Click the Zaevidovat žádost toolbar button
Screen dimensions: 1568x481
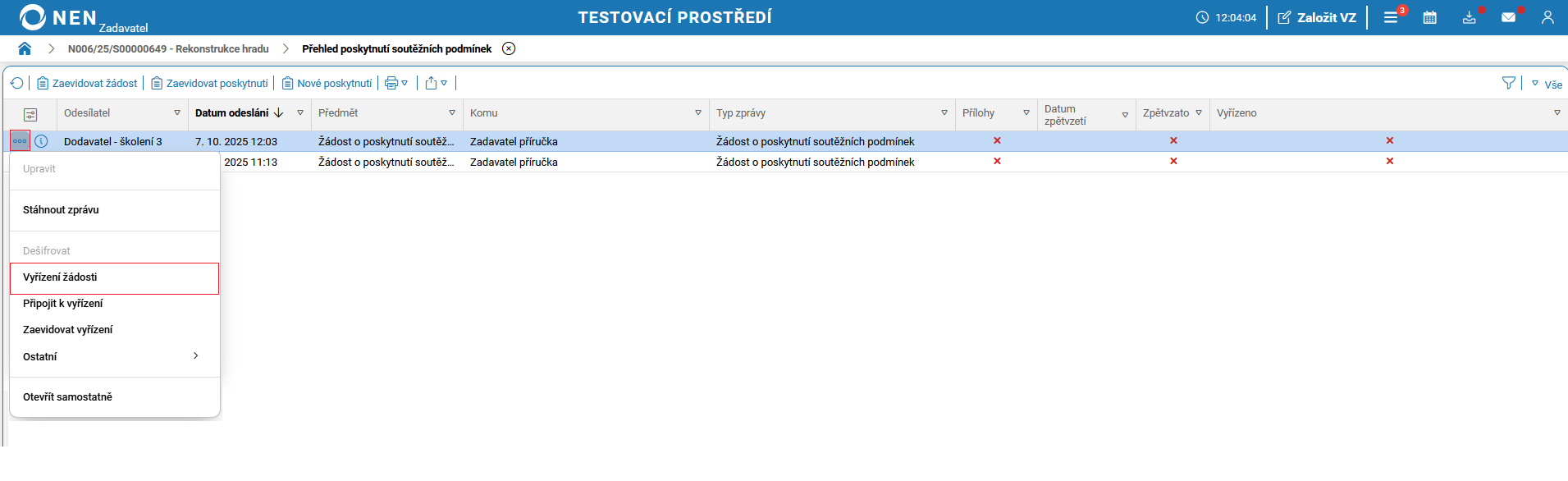(x=87, y=83)
